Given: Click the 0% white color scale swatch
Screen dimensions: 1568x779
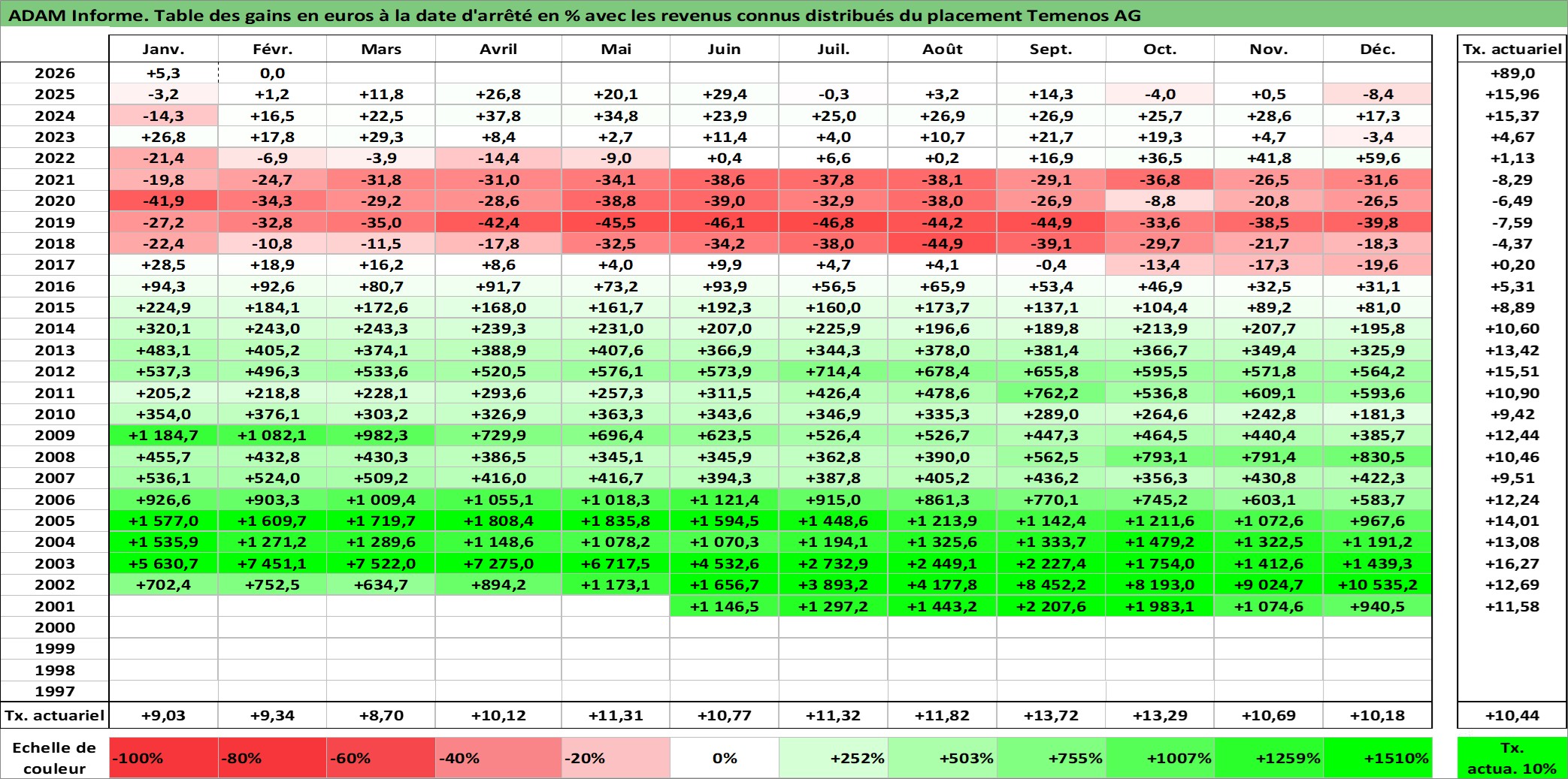Looking at the screenshot, I should (724, 758).
